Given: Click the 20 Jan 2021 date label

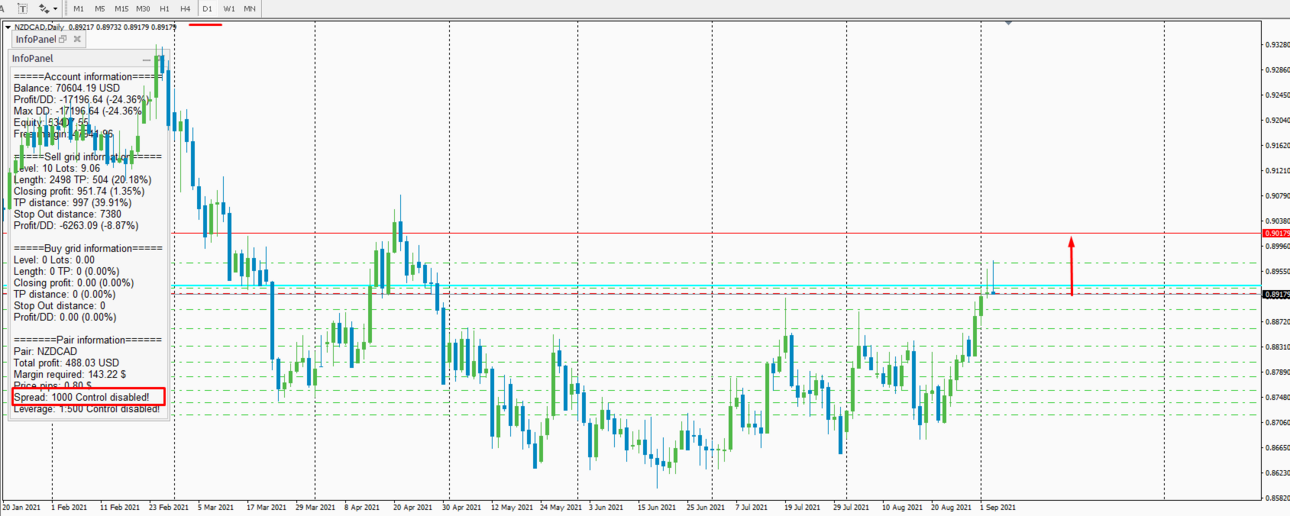Looking at the screenshot, I should pyautogui.click(x=22, y=507).
